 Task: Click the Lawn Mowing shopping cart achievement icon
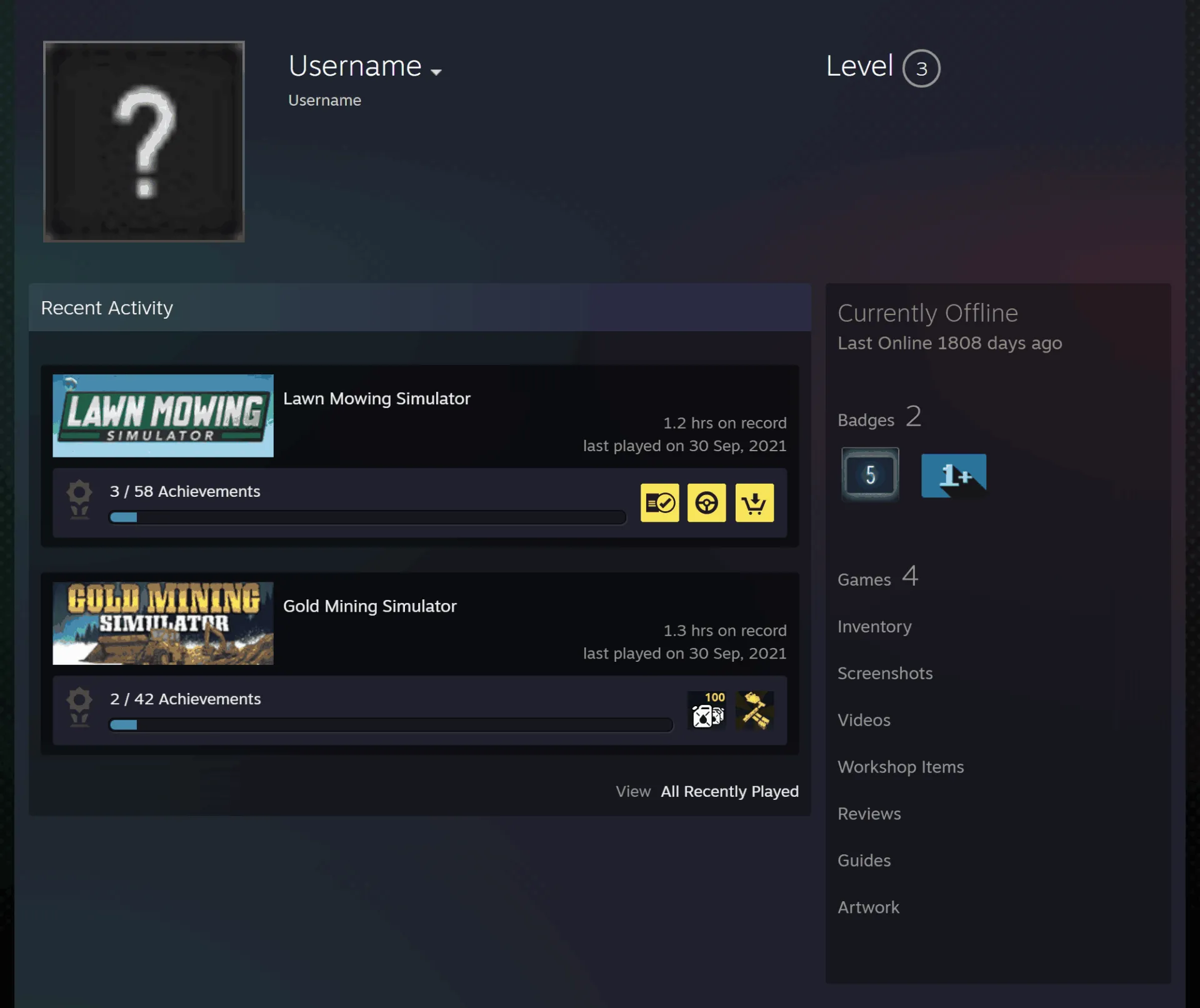[754, 502]
